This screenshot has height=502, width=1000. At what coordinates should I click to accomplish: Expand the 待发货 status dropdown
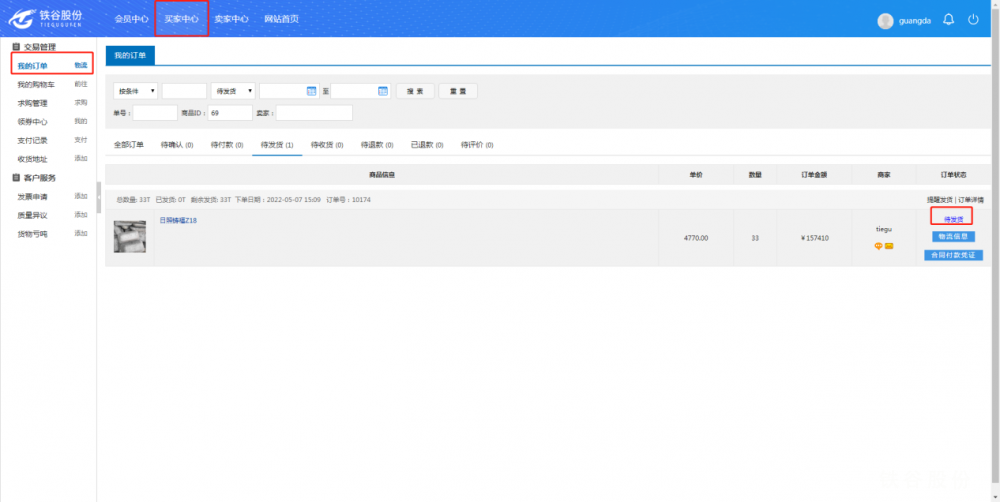[x=233, y=91]
